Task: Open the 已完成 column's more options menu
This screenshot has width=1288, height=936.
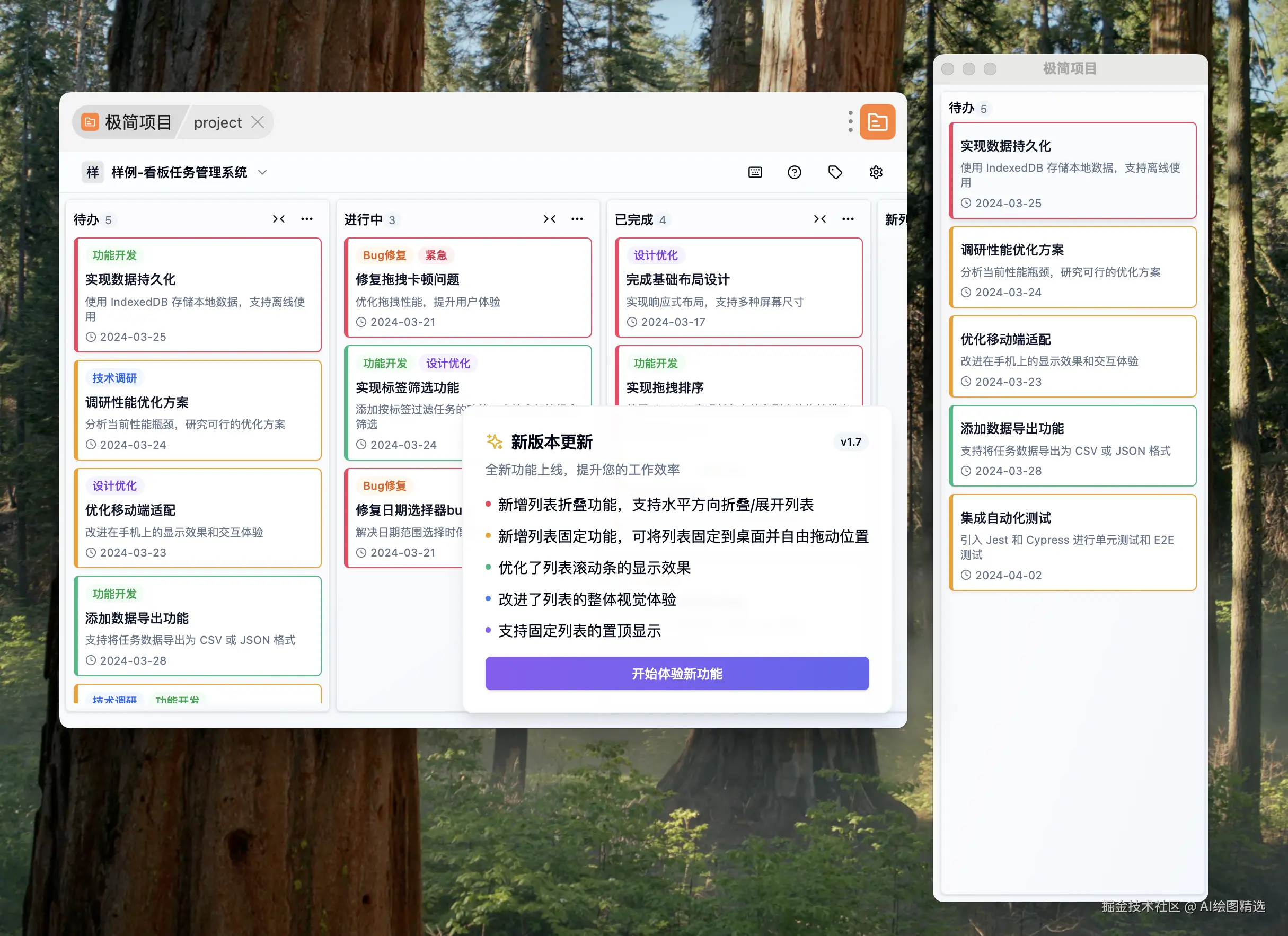Action: click(x=848, y=219)
